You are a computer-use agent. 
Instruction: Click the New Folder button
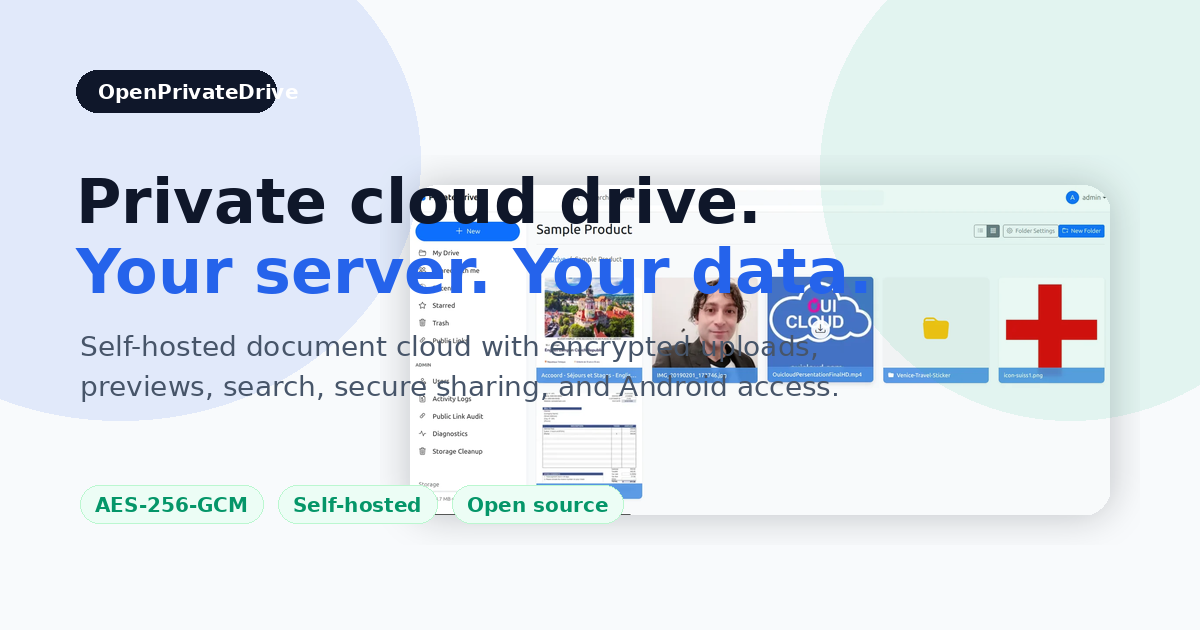[x=1082, y=231]
